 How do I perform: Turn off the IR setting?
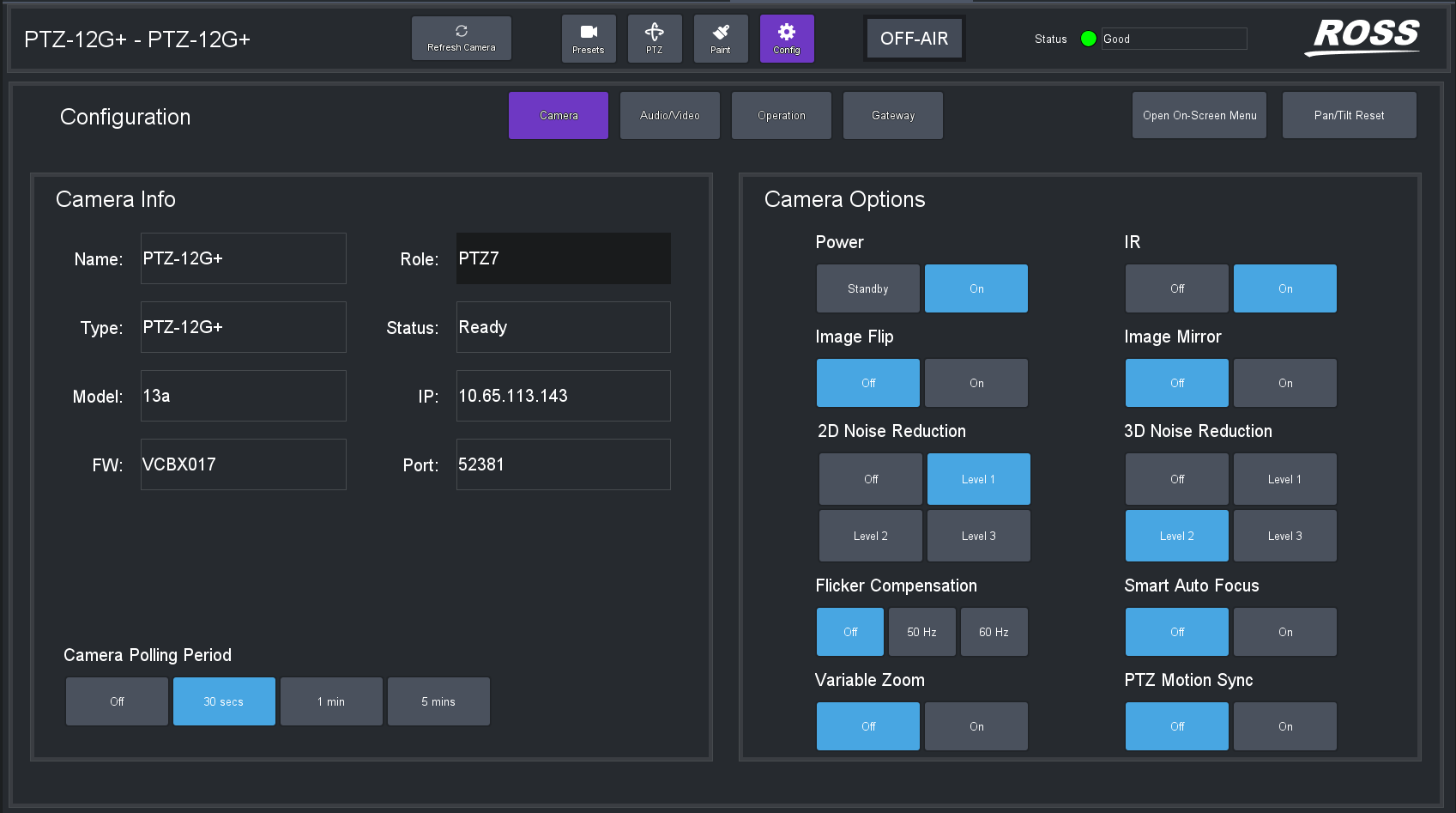pos(1176,288)
